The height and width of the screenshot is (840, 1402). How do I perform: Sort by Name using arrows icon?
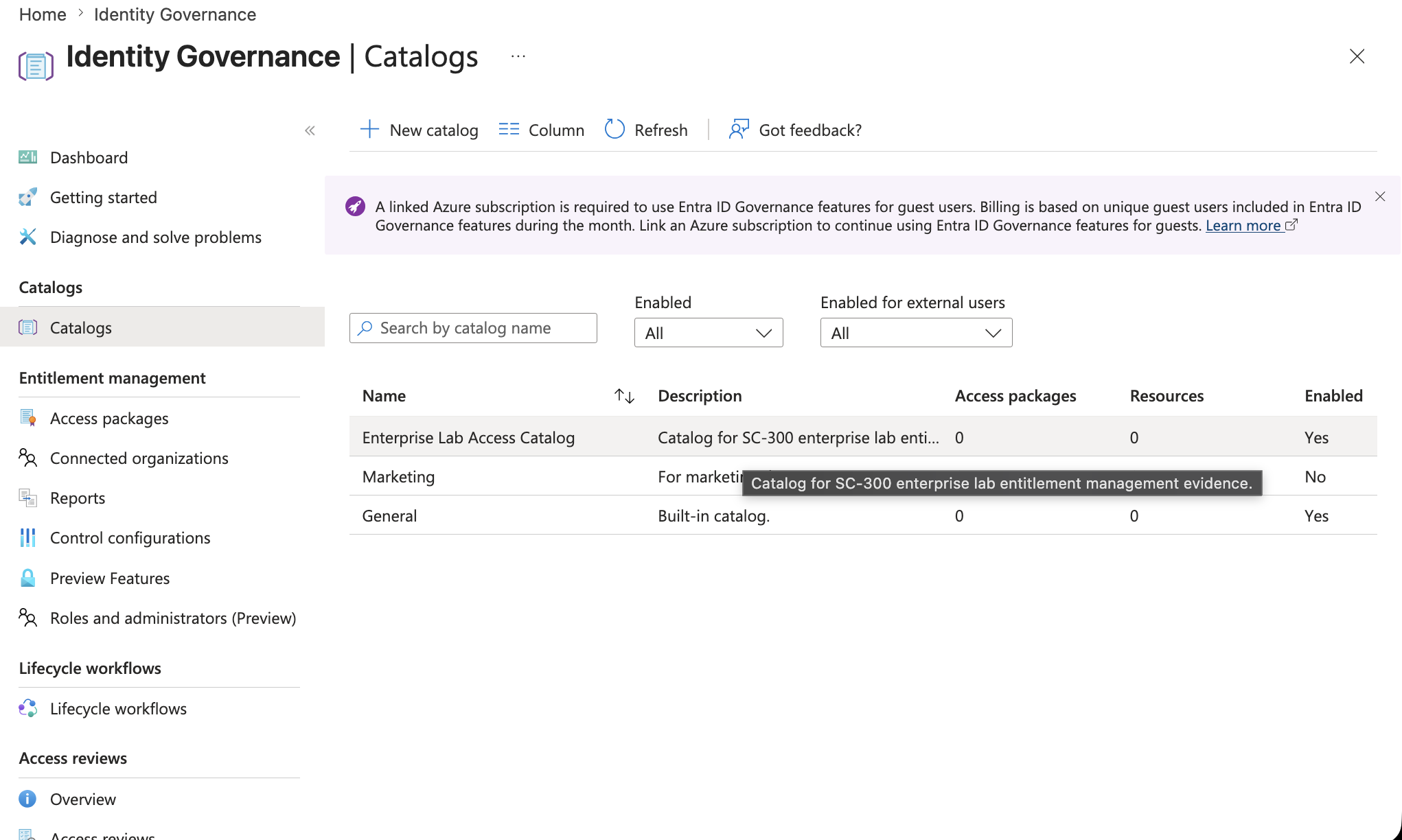tap(624, 396)
